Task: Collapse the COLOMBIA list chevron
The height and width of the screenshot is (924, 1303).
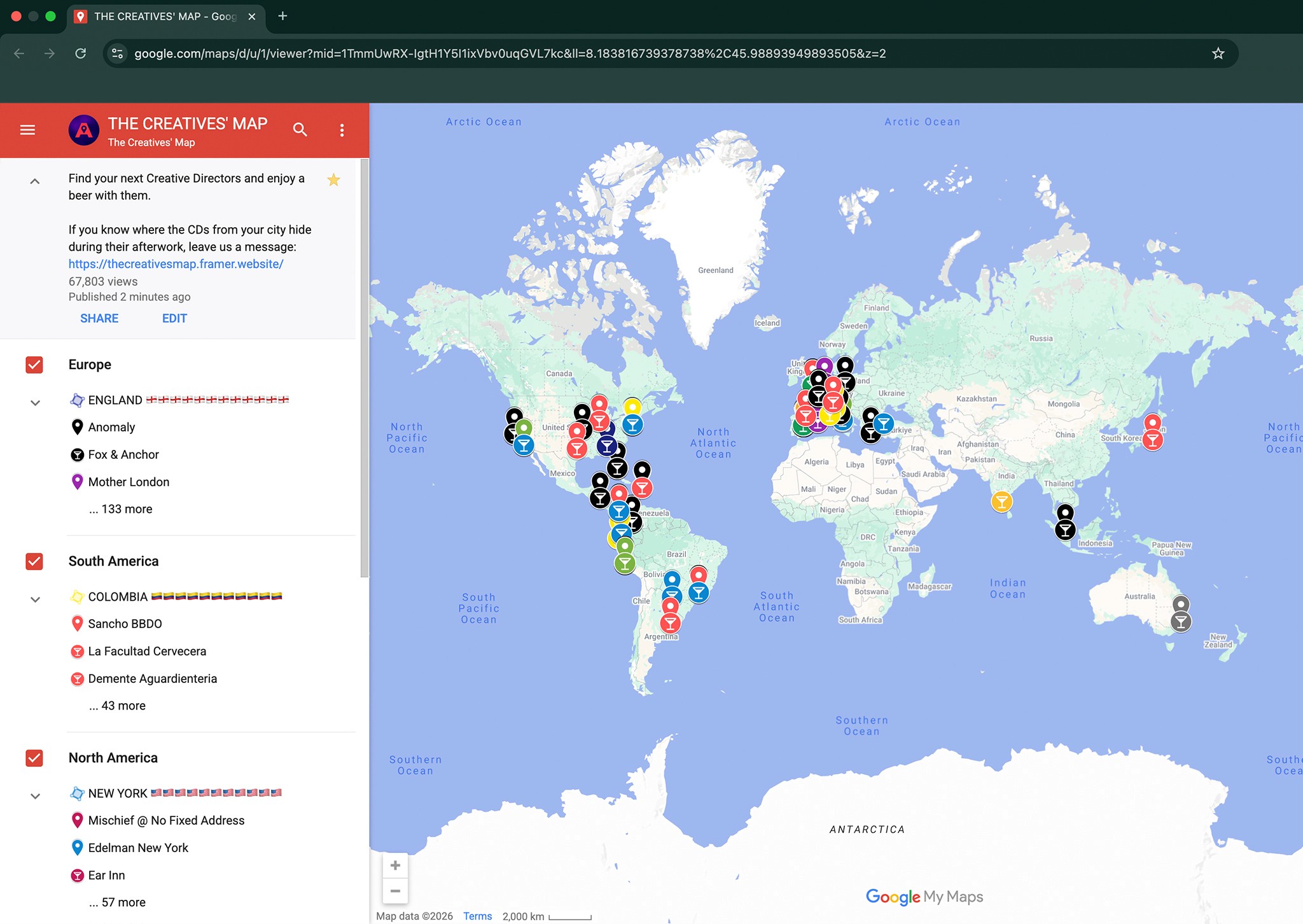Action: tap(36, 599)
